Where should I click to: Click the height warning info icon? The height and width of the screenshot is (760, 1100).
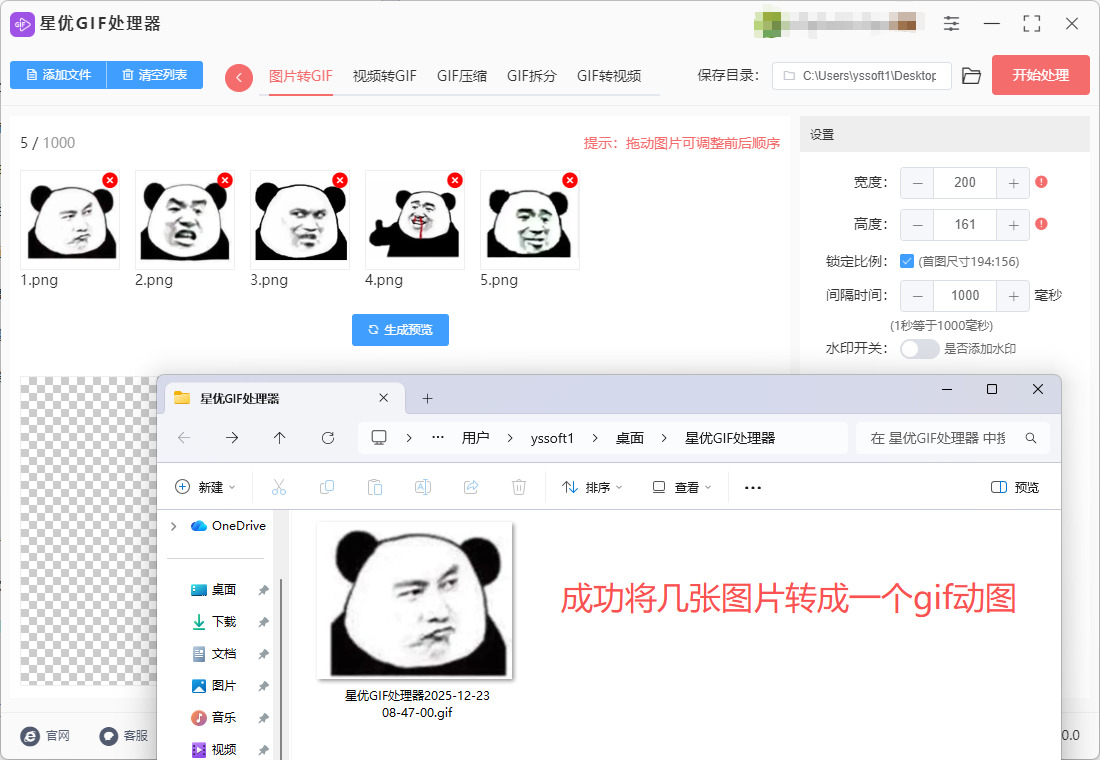pos(1041,224)
